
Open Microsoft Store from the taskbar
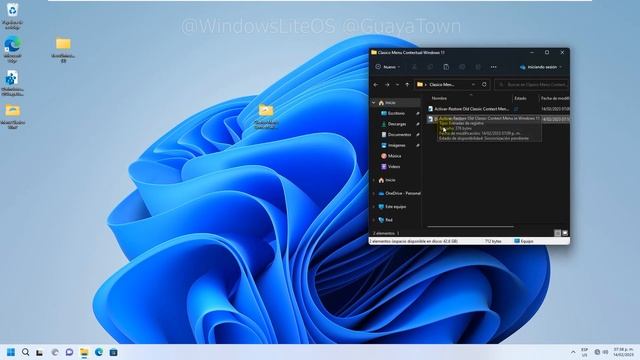[113, 352]
